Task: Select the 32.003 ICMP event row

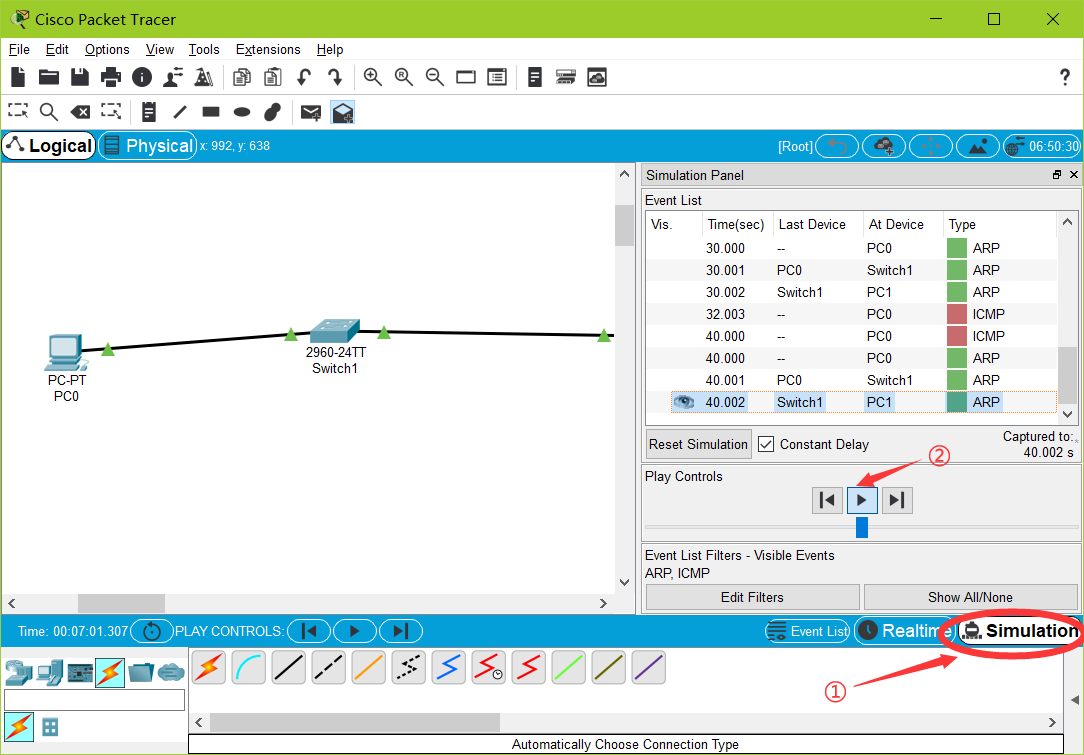Action: click(852, 314)
